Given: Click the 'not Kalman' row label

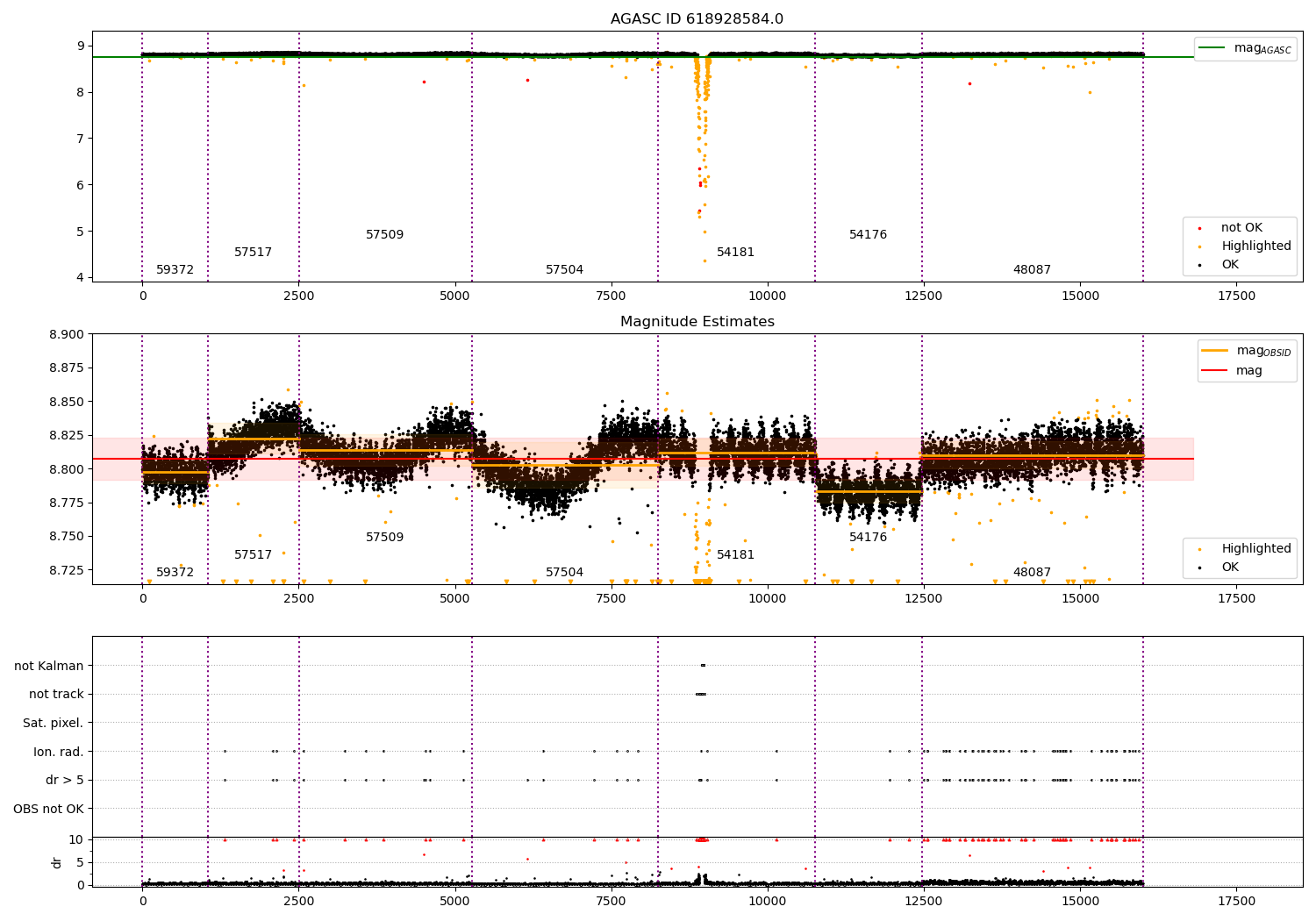Looking at the screenshot, I should [49, 666].
